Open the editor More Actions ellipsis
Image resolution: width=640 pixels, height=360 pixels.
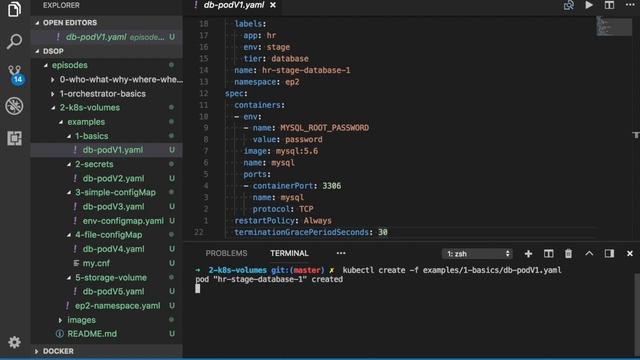pyautogui.click(x=630, y=5)
